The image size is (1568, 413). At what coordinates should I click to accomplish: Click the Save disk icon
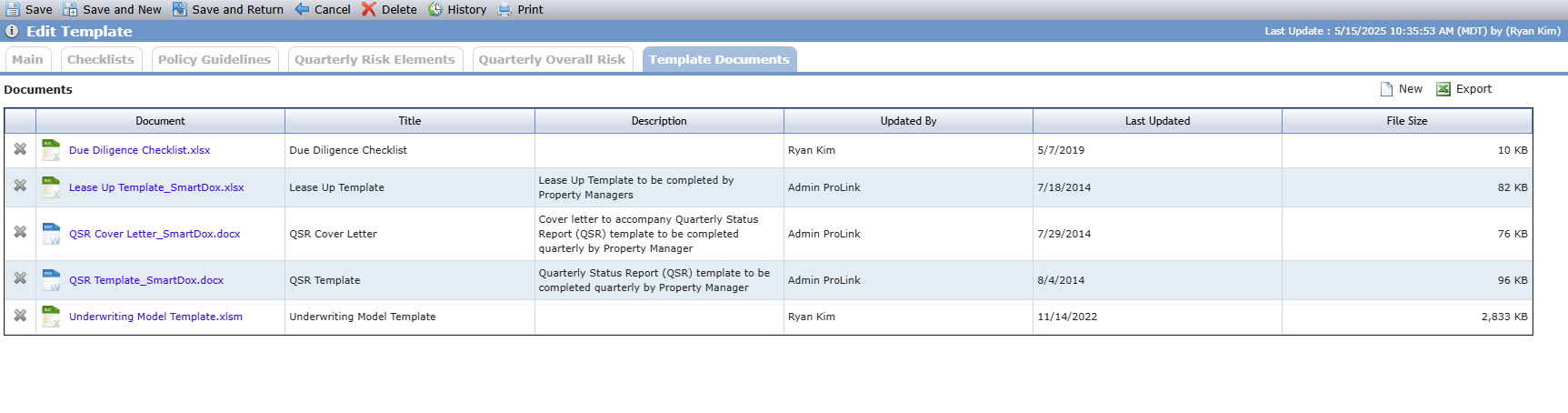[13, 9]
